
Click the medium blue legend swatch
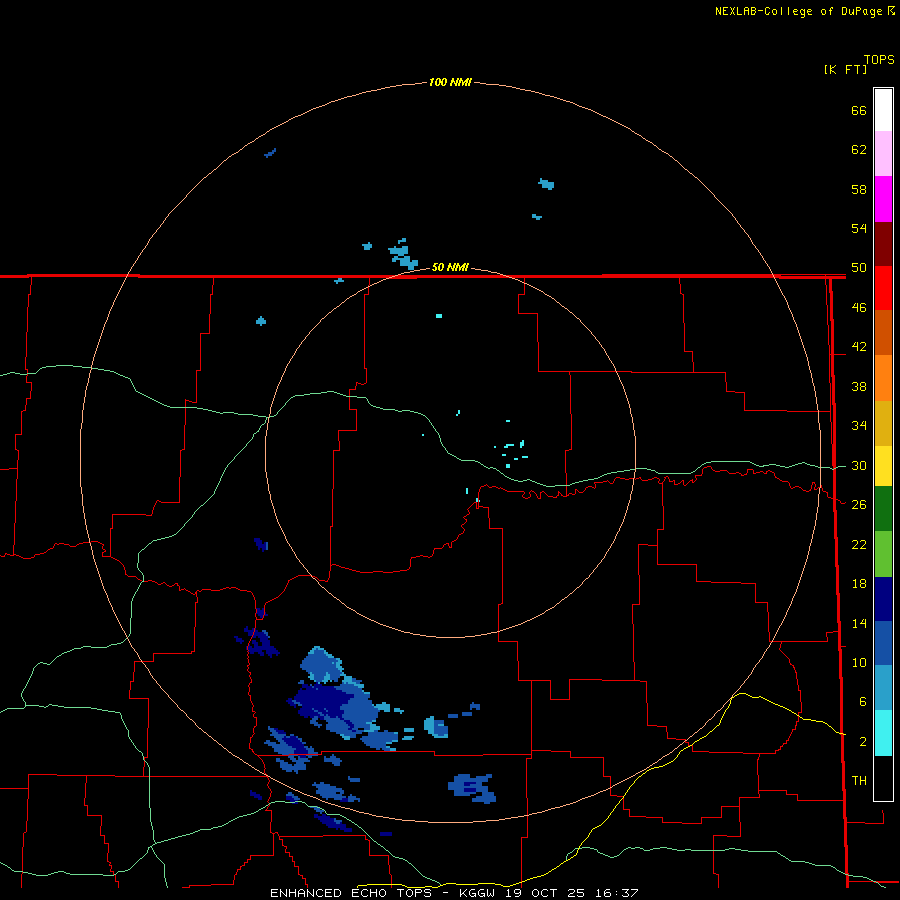[883, 643]
